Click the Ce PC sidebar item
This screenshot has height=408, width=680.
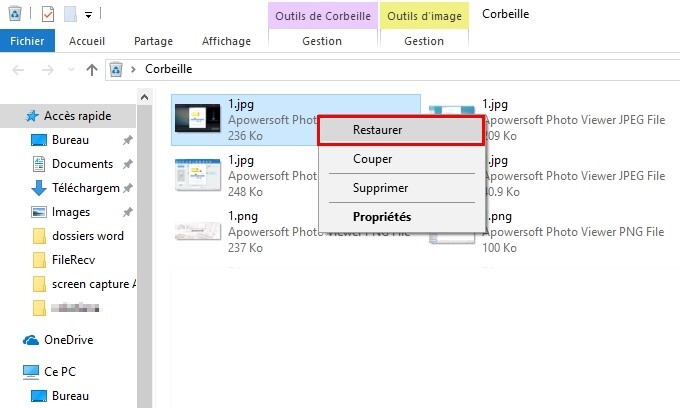[61, 371]
